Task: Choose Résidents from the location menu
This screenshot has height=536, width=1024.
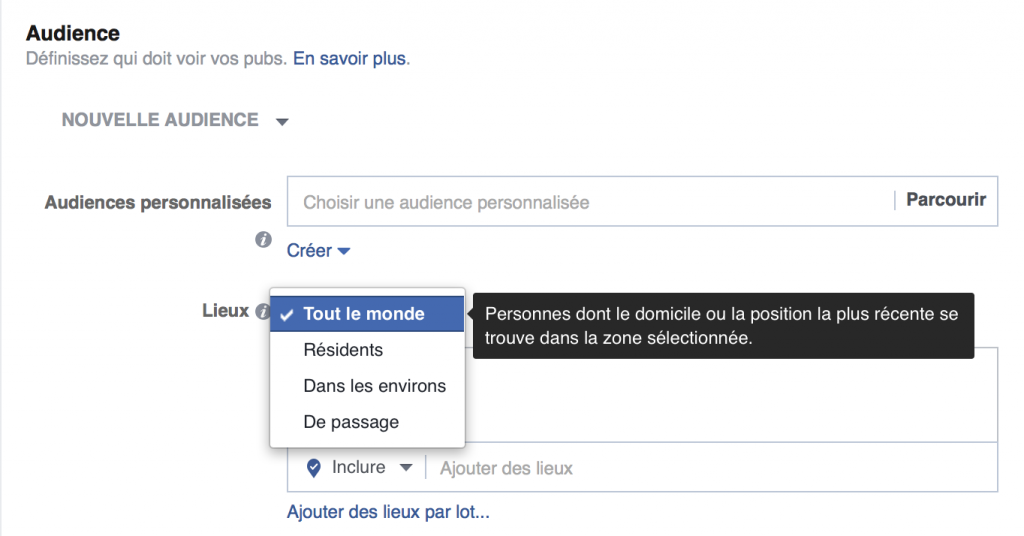Action: [x=343, y=350]
